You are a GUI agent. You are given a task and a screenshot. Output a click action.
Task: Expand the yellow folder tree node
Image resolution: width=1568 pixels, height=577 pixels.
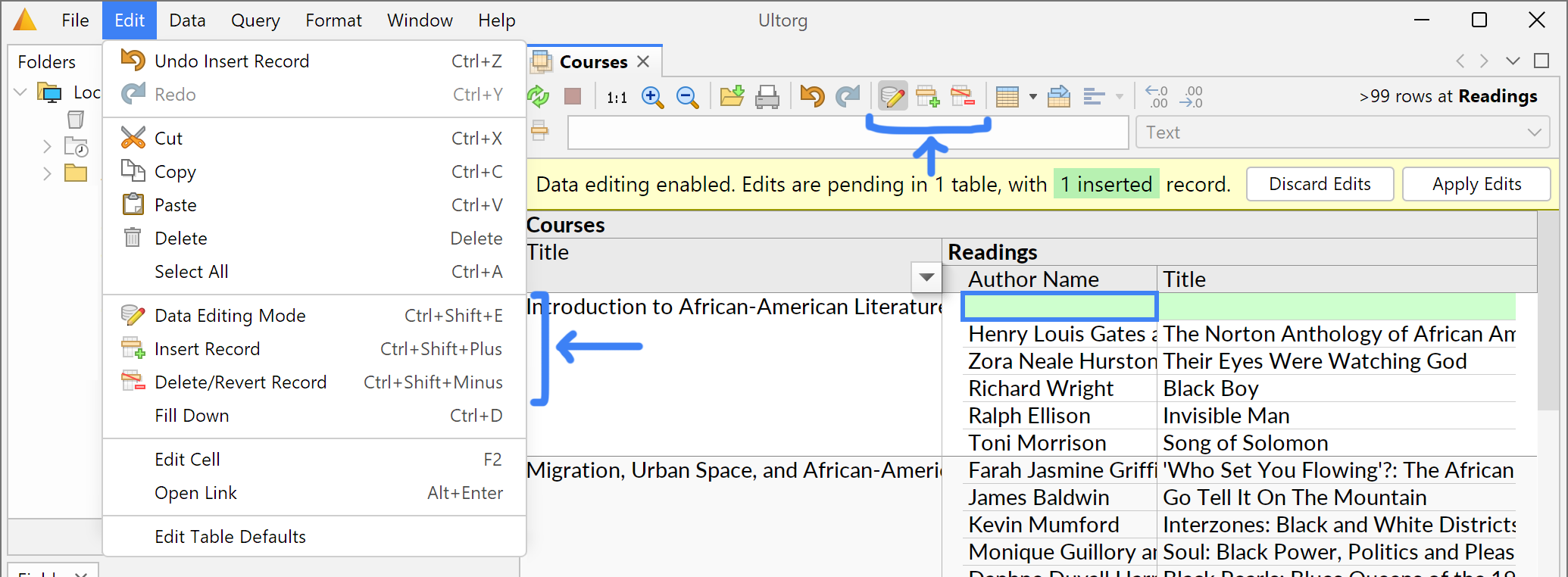point(47,173)
